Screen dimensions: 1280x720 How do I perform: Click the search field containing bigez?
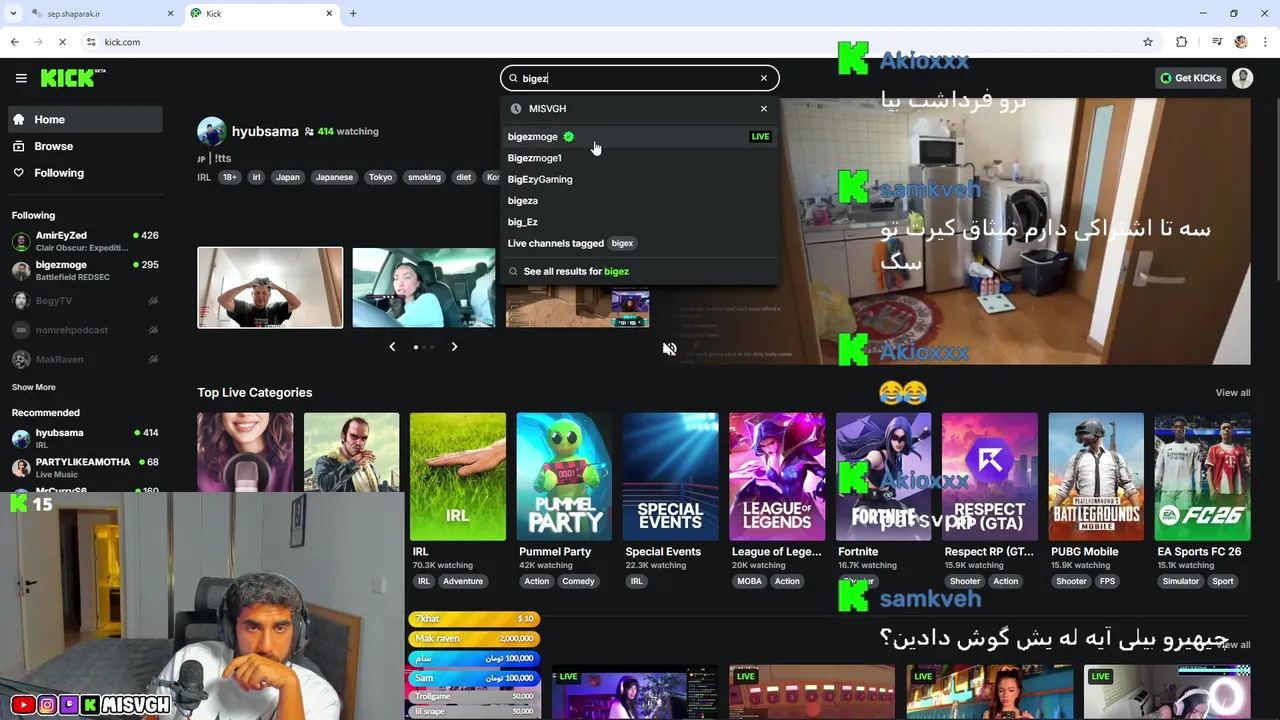[x=639, y=78]
